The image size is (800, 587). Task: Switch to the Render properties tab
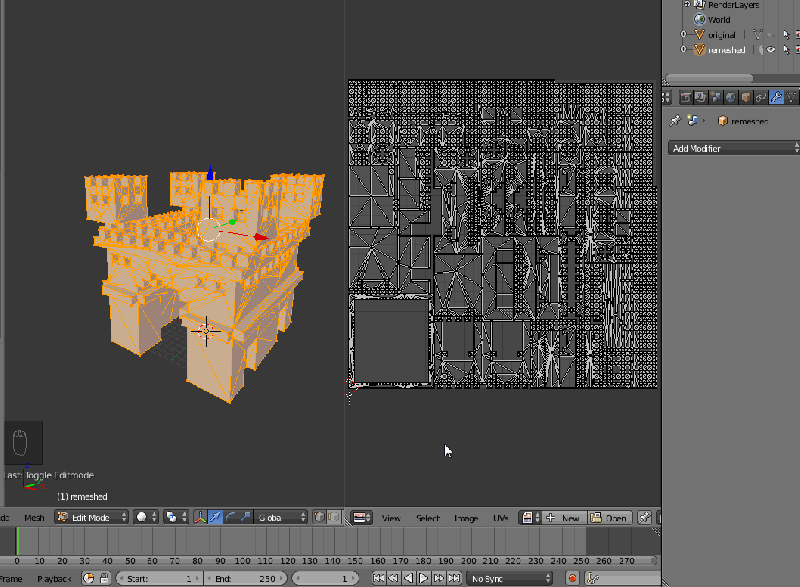coord(686,97)
